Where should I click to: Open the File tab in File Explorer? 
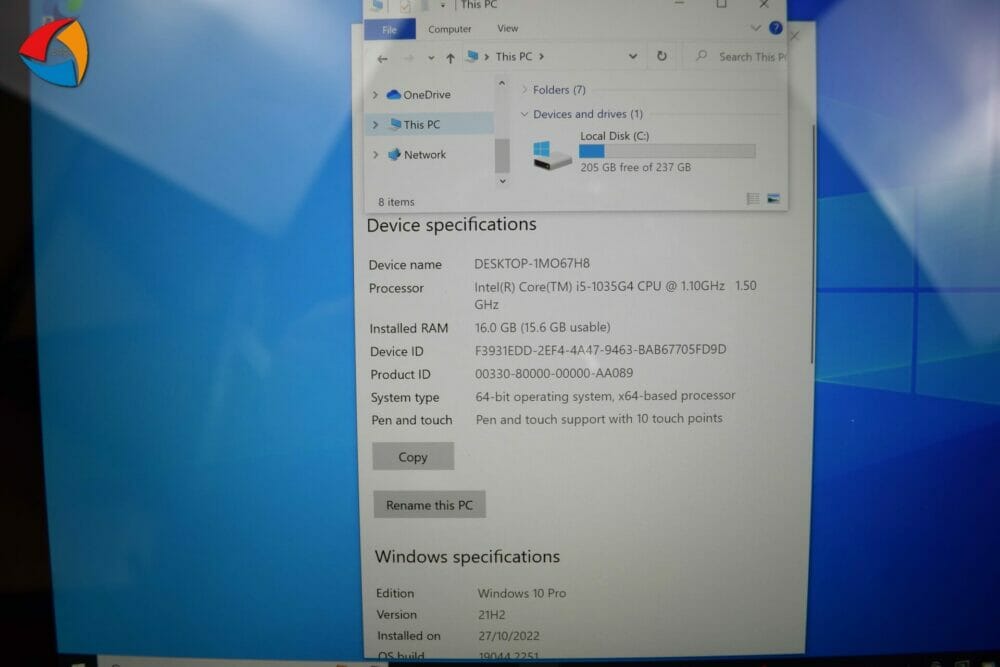click(x=390, y=29)
